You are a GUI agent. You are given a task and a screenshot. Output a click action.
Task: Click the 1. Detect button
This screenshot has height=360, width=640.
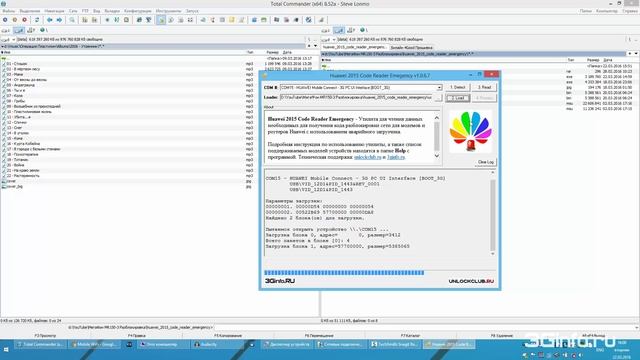[x=458, y=87]
